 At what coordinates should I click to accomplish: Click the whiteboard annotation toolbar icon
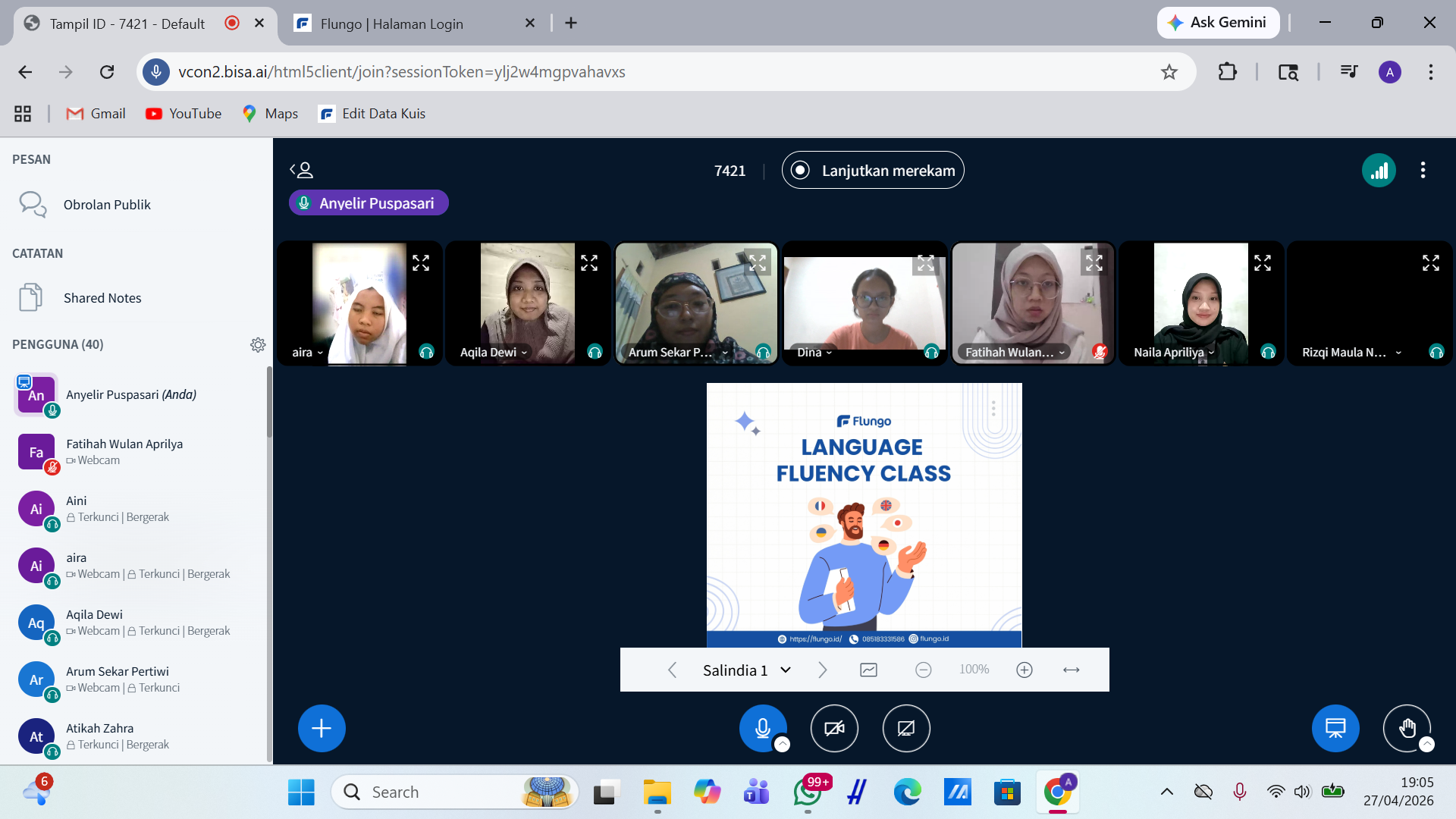869,670
